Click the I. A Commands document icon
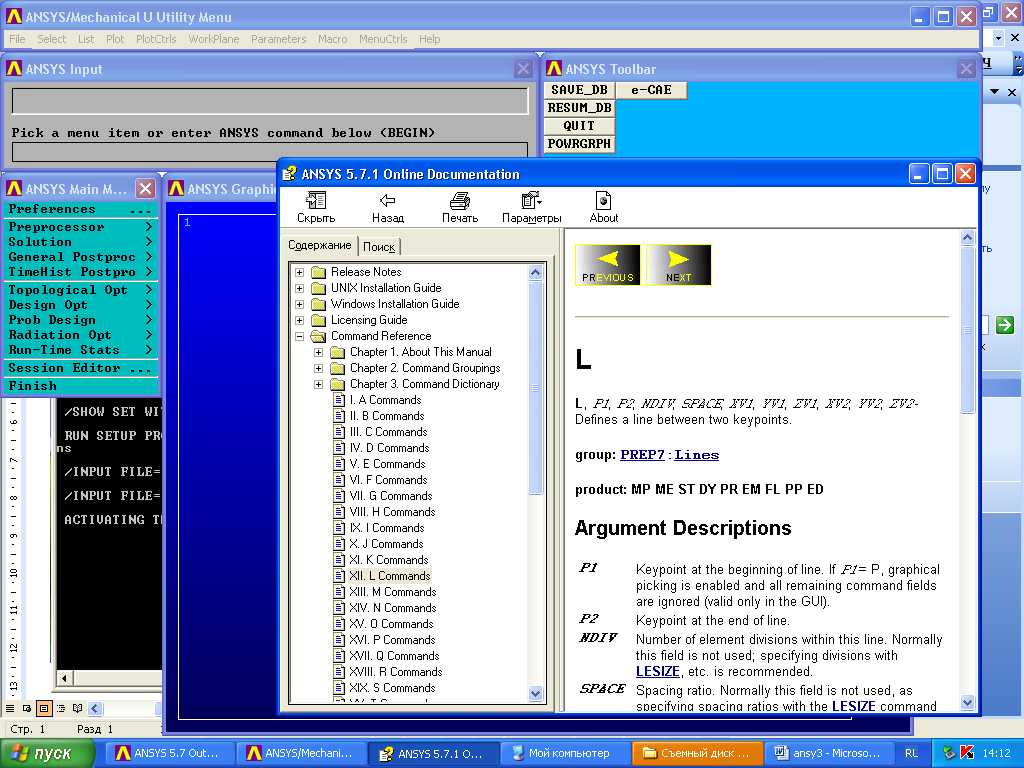Image resolution: width=1024 pixels, height=768 pixels. pyautogui.click(x=339, y=400)
